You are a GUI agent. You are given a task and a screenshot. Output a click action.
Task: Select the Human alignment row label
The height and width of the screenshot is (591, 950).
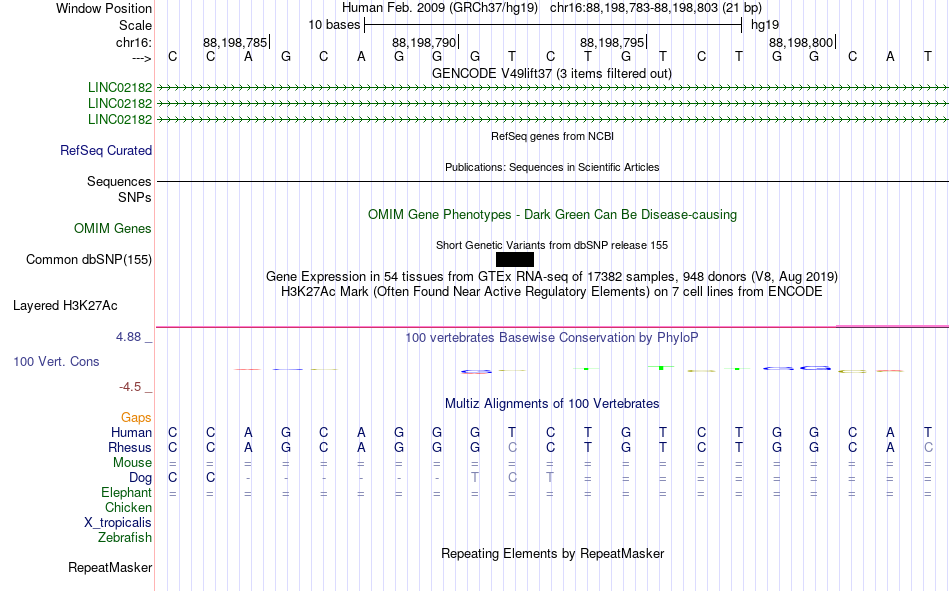point(131,432)
